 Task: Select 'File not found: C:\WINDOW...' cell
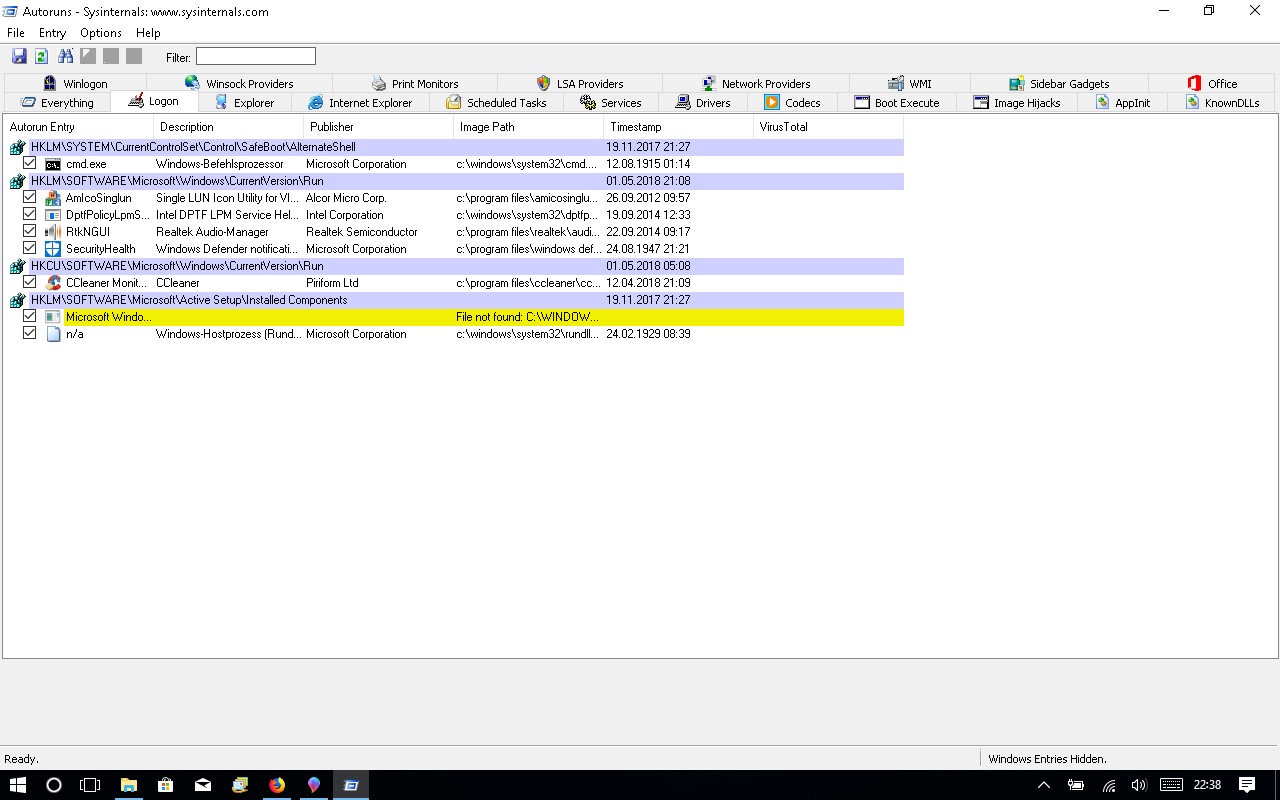click(x=527, y=317)
